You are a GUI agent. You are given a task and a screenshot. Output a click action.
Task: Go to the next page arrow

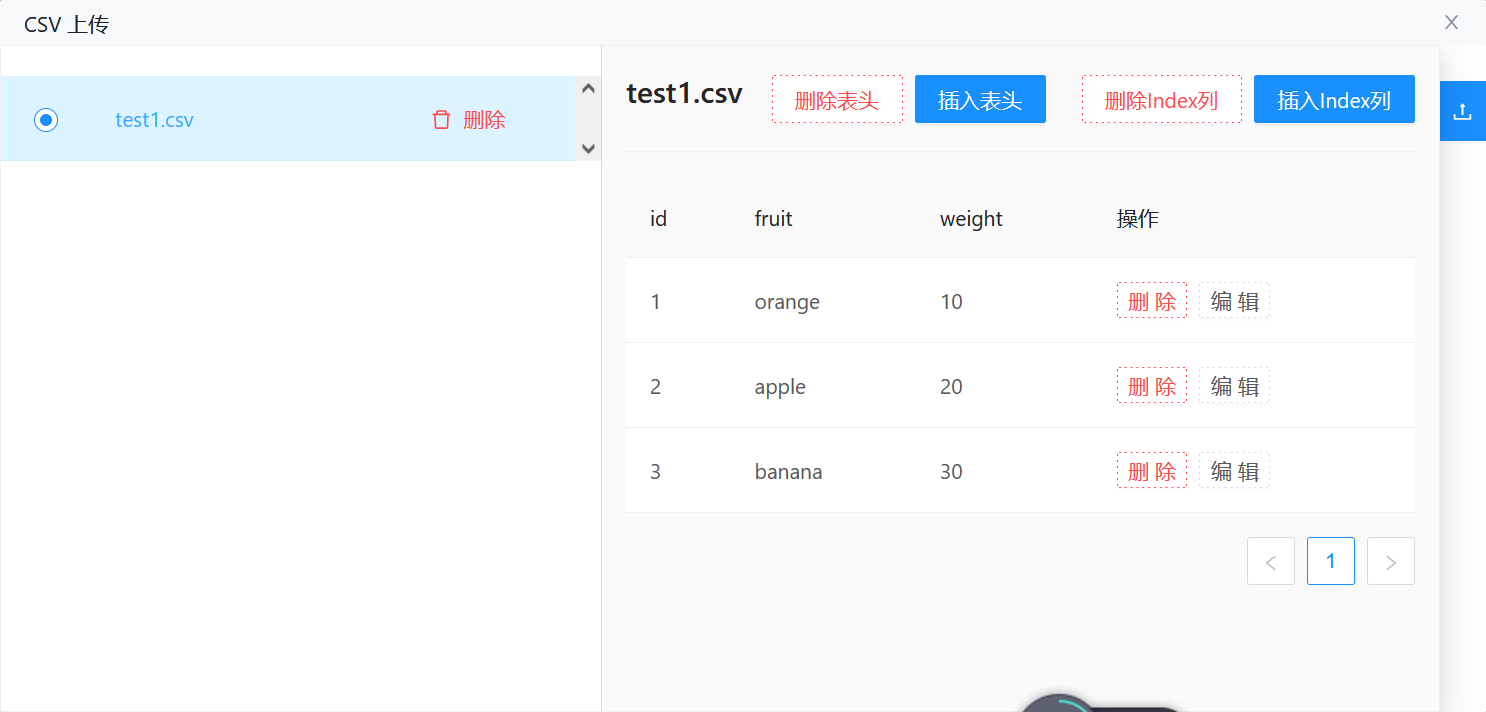[1390, 561]
